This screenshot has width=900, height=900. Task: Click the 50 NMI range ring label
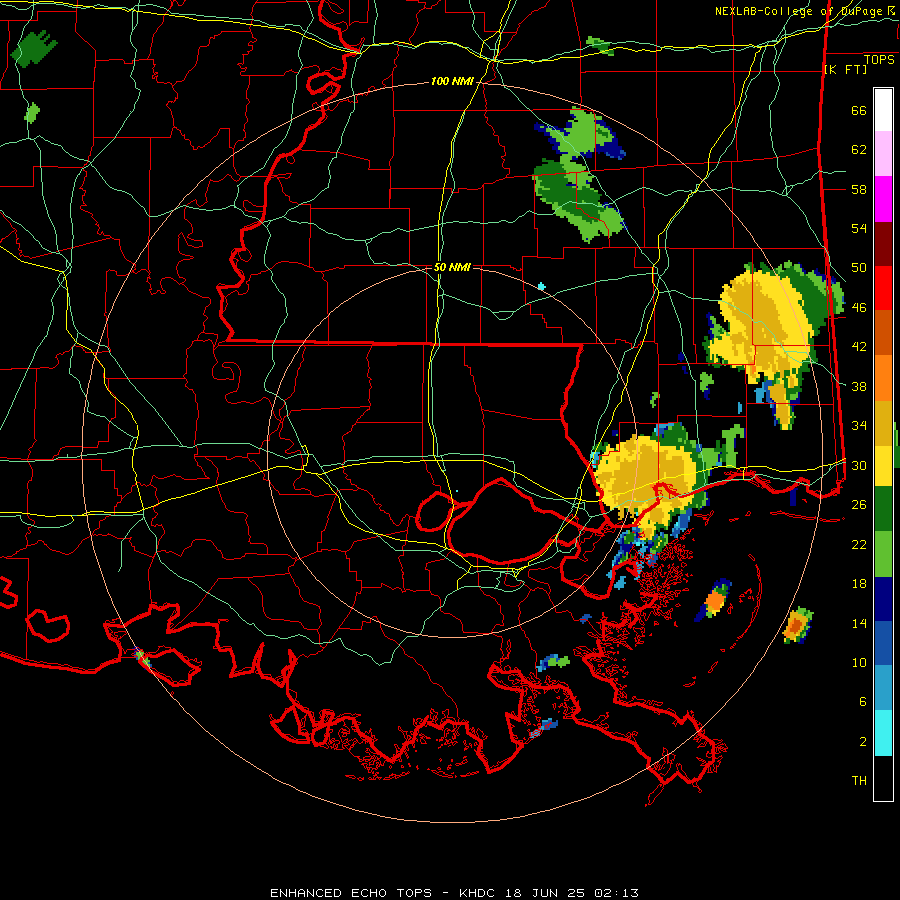[452, 267]
